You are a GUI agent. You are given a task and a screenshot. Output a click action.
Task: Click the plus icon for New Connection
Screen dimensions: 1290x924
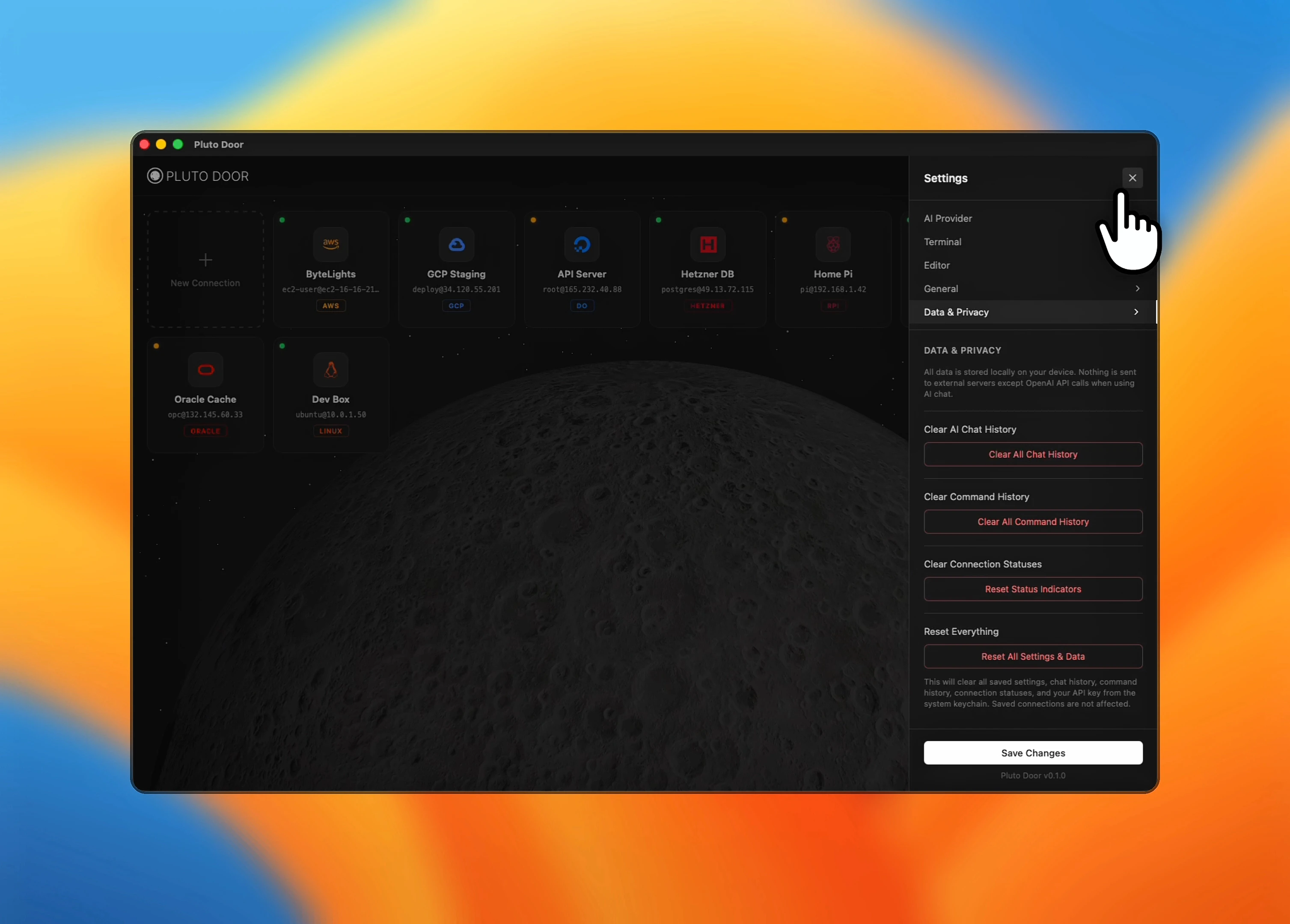[205, 260]
